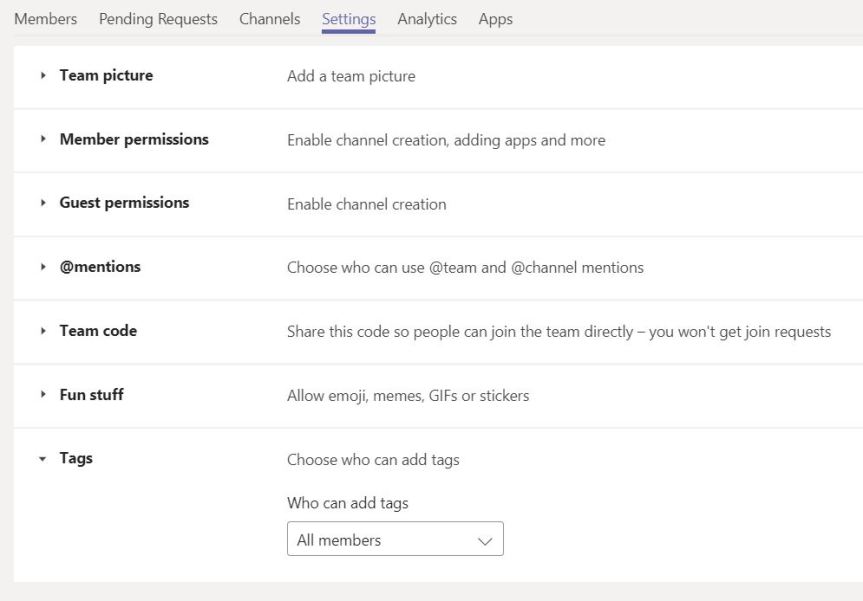Click the 'Add a team picture' description
The image size is (863, 601).
tap(351, 76)
